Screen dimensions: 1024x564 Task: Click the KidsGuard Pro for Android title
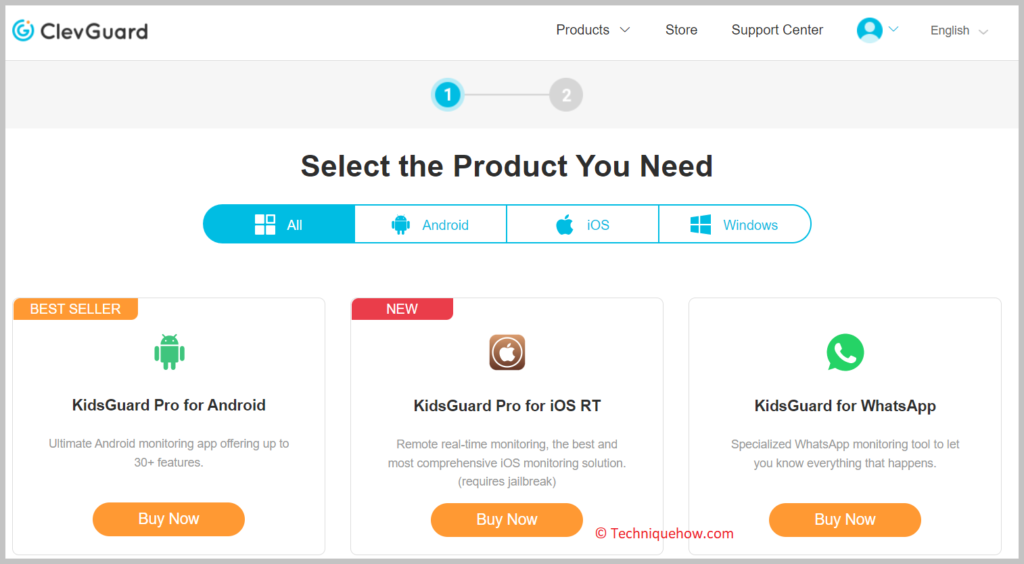pyautogui.click(x=168, y=405)
